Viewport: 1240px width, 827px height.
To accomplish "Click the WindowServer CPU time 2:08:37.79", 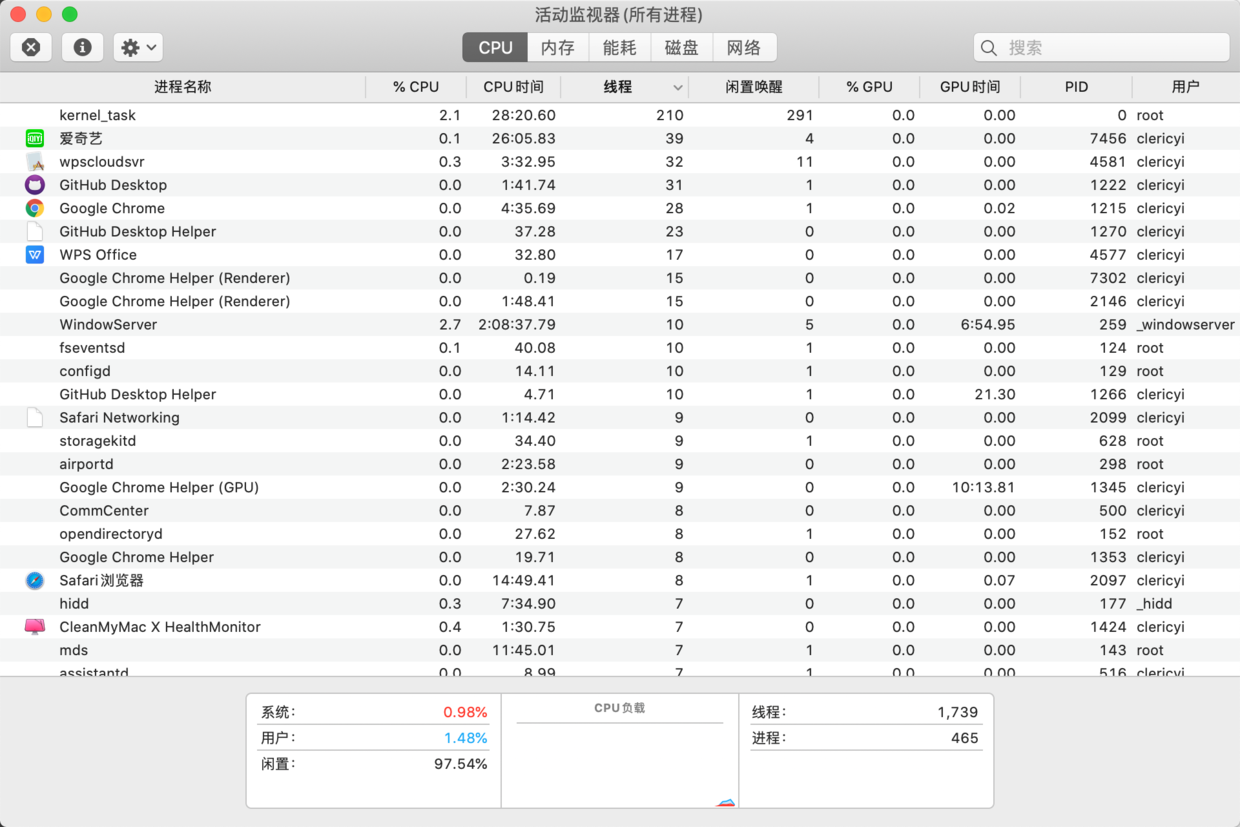I will [x=516, y=325].
